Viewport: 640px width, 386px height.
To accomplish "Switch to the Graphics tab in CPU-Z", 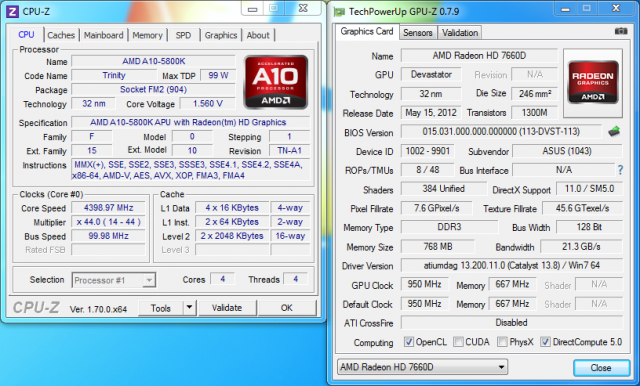I will click(221, 35).
